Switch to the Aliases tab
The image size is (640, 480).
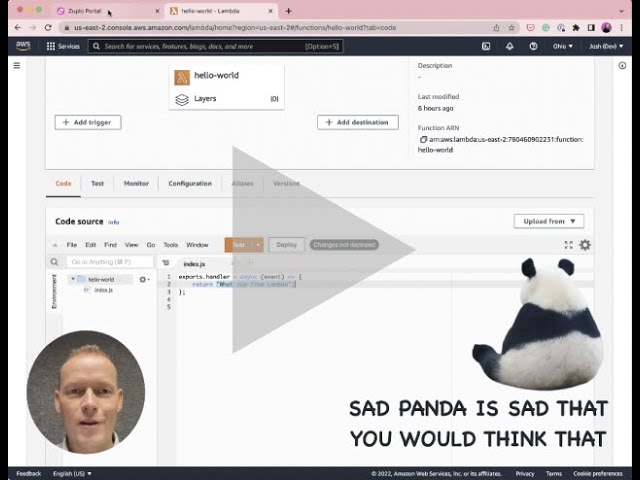[242, 183]
